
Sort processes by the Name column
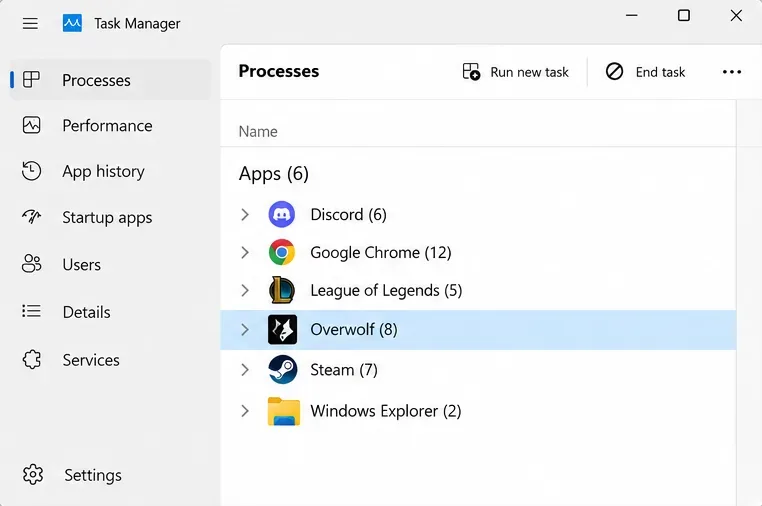point(258,131)
